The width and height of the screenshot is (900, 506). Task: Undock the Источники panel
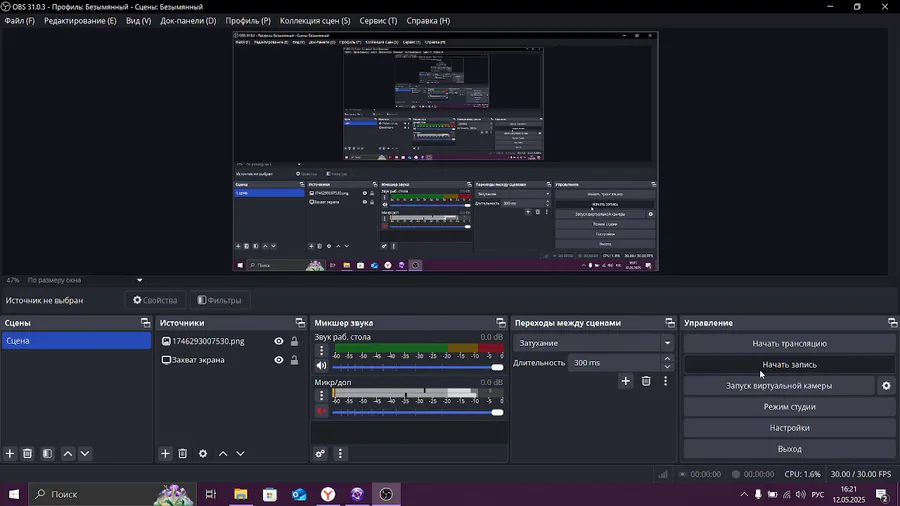pyautogui.click(x=300, y=323)
